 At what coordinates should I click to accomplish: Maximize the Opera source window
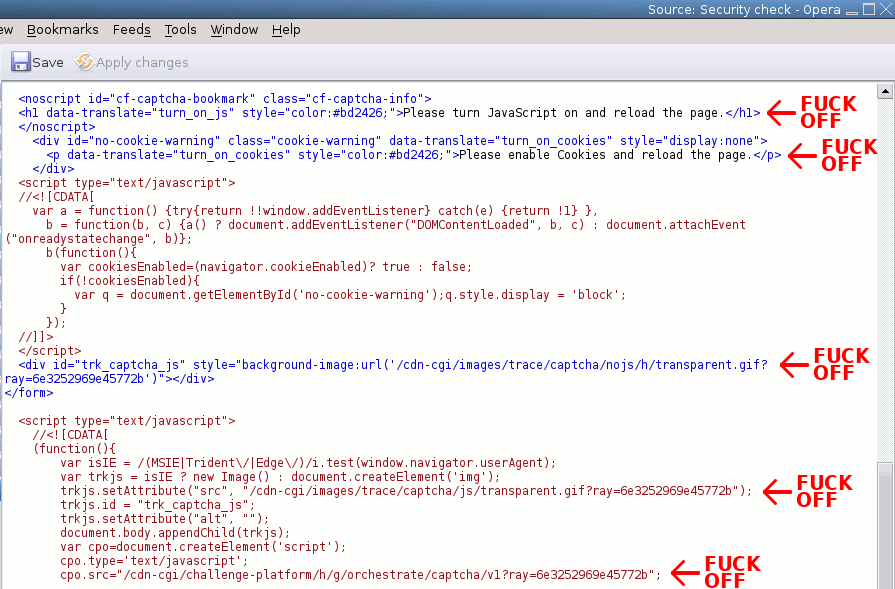869,10
